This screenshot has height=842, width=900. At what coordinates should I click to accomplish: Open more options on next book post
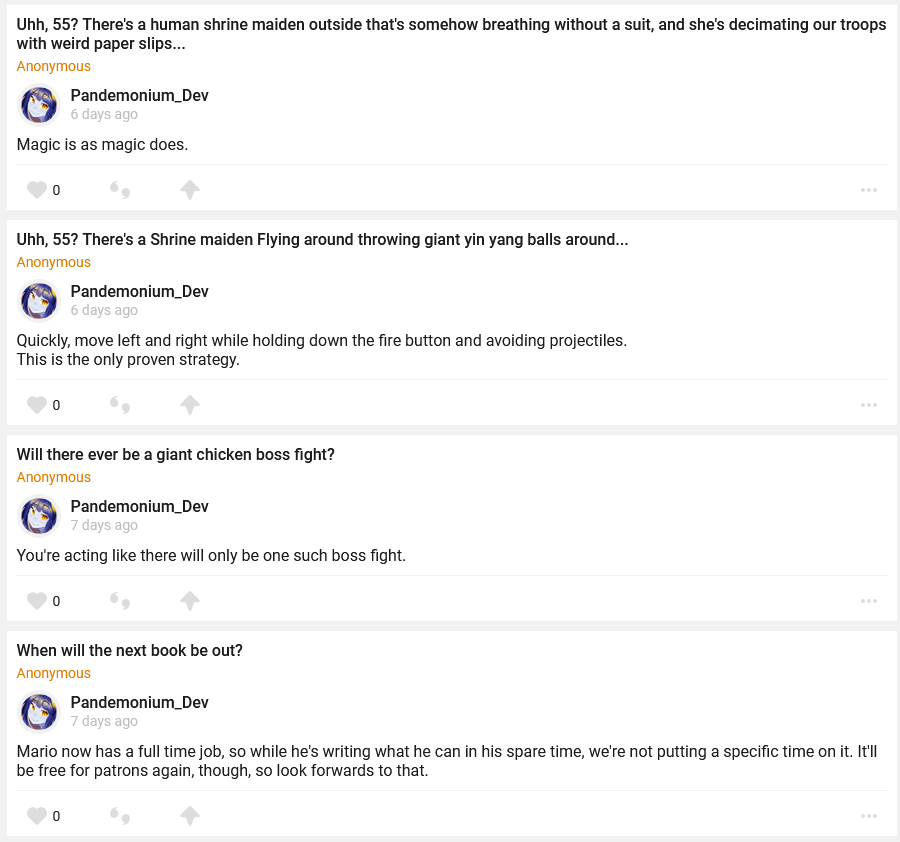[x=868, y=816]
